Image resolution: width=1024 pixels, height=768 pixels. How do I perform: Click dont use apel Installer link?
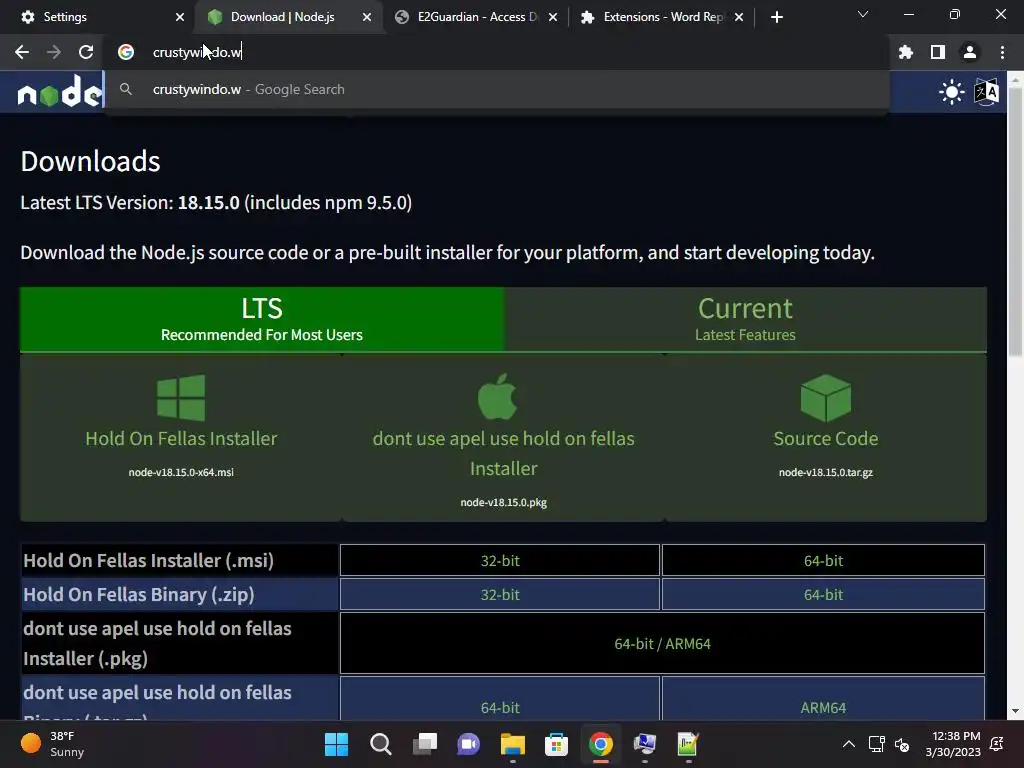(x=504, y=453)
